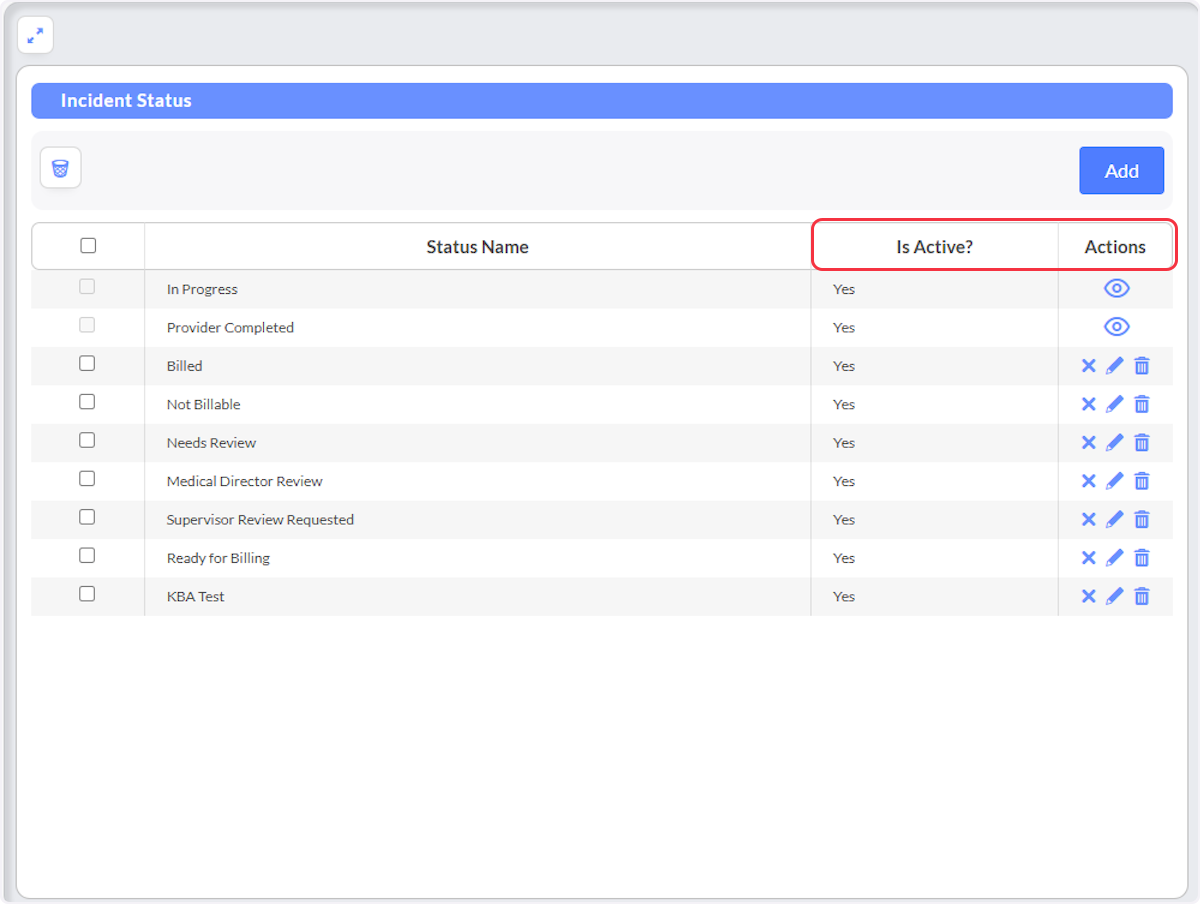The width and height of the screenshot is (1200, 904).
Task: Check the KBA Test row checkbox
Action: (87, 593)
